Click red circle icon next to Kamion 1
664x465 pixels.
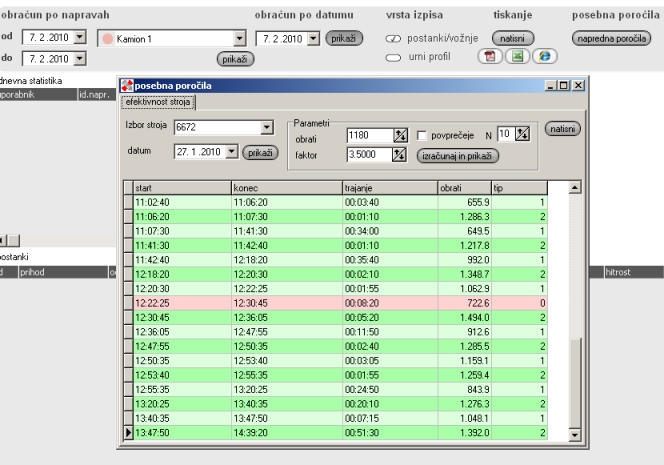(x=108, y=39)
